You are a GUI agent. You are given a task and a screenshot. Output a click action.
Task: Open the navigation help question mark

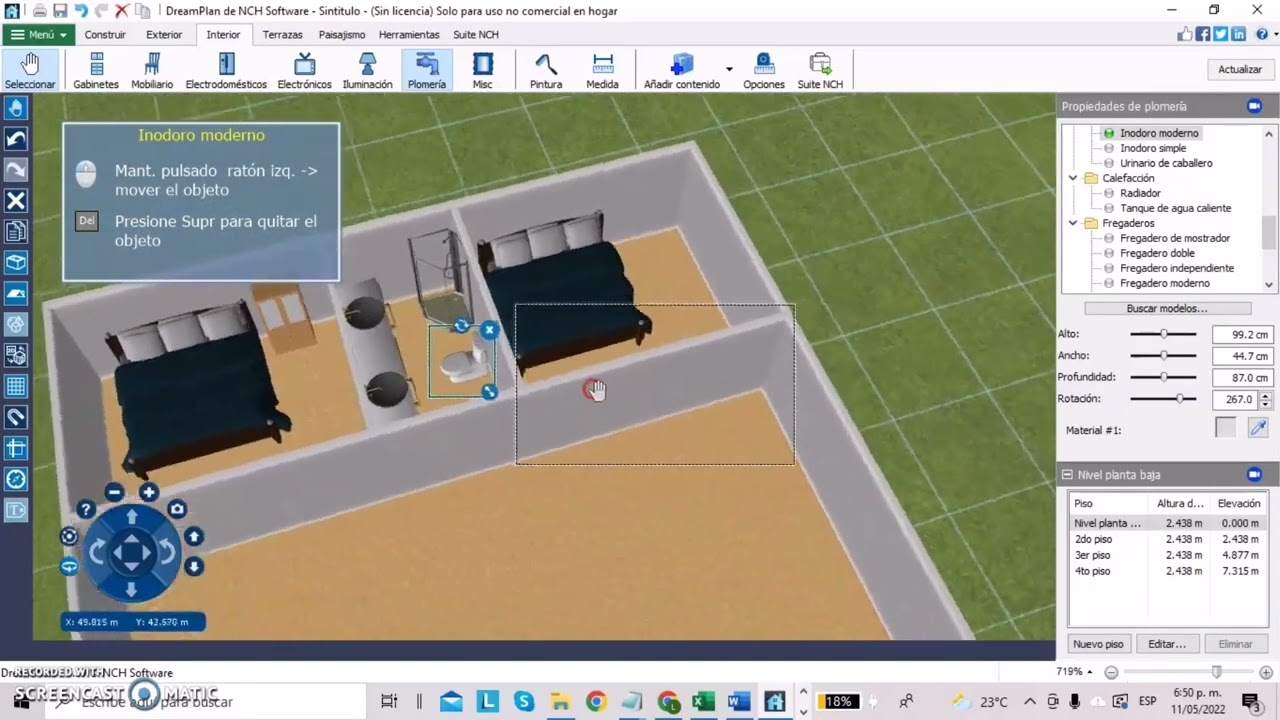pos(87,510)
